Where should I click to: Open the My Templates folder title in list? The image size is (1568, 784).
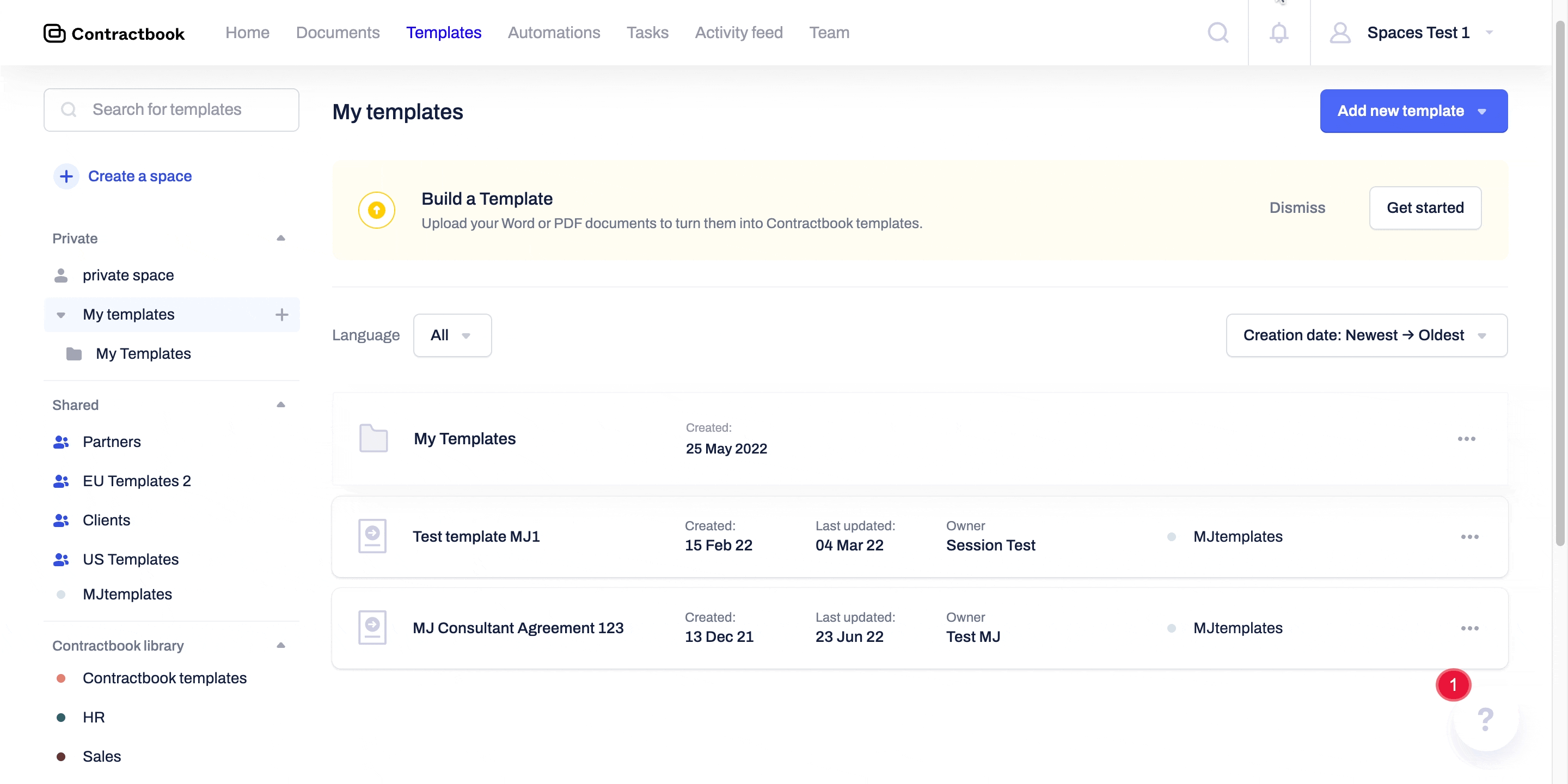[x=464, y=439]
